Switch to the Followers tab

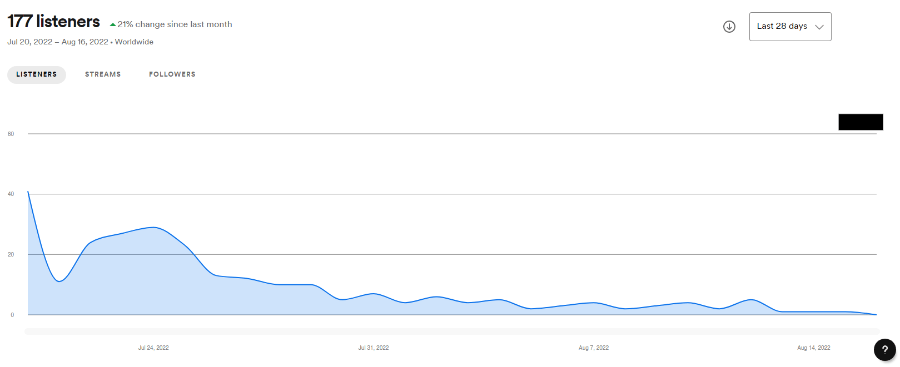(x=172, y=75)
